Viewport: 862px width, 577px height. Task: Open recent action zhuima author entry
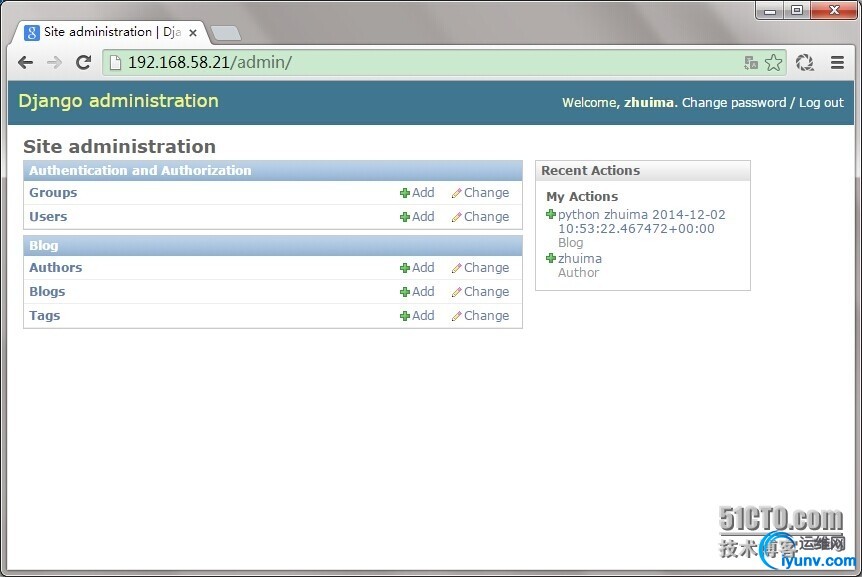pos(580,258)
